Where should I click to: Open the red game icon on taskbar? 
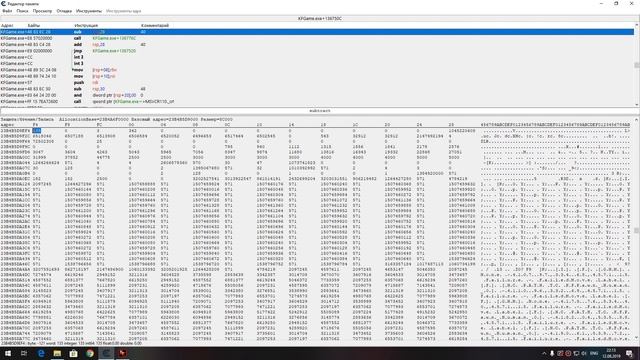[x=122, y=353]
